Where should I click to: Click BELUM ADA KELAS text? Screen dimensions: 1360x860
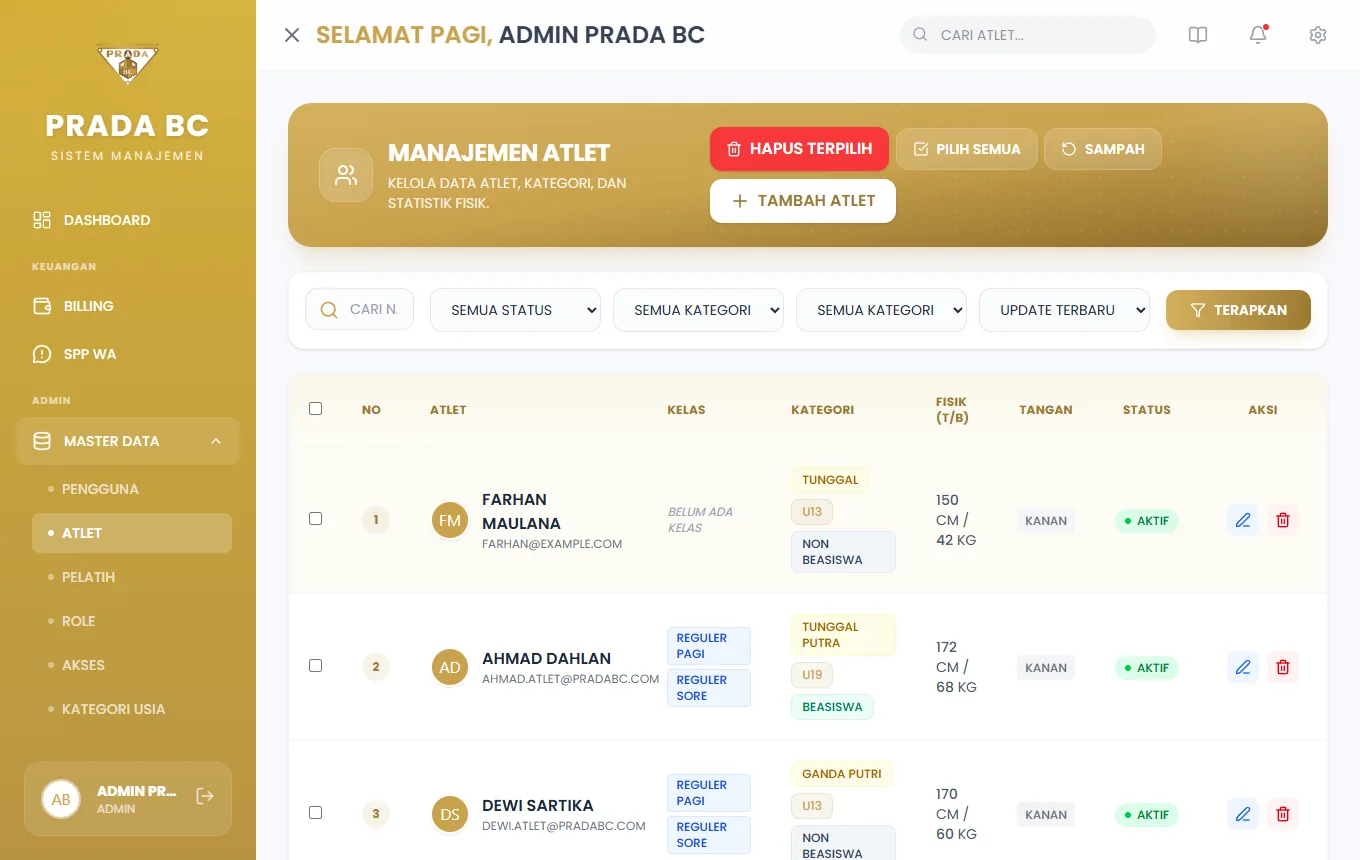[700, 520]
